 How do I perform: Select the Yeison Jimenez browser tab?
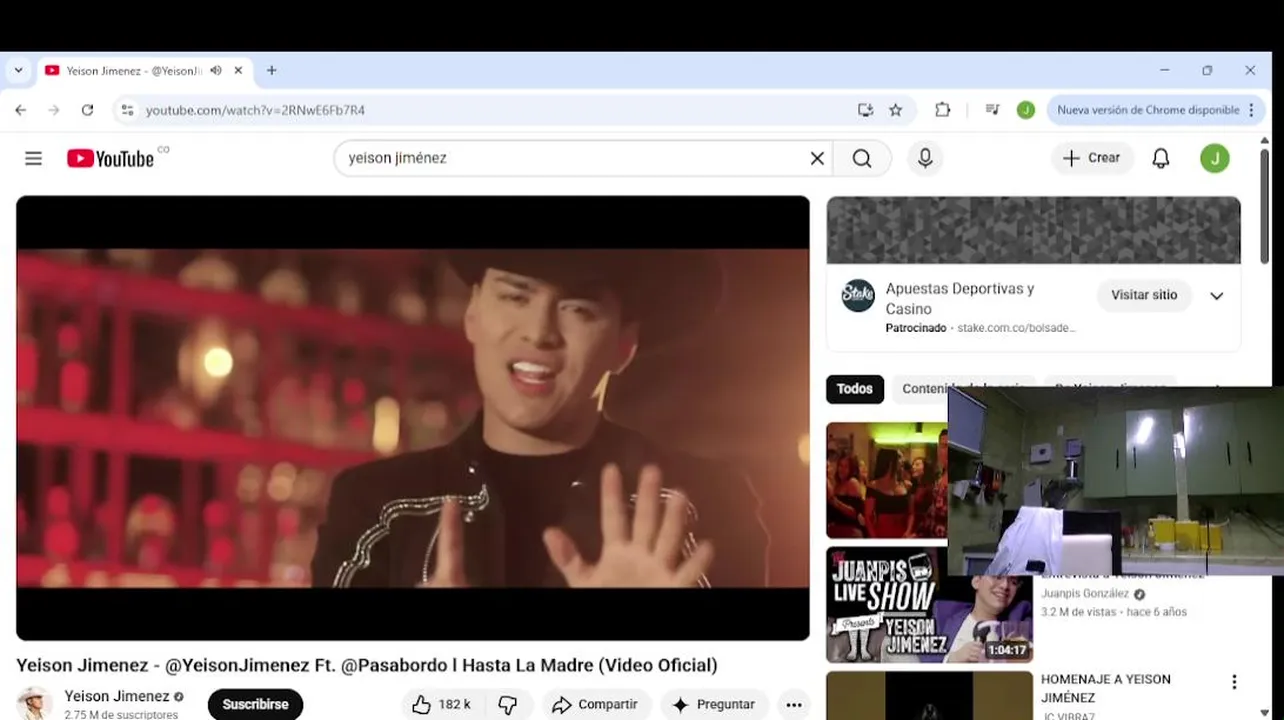click(133, 71)
